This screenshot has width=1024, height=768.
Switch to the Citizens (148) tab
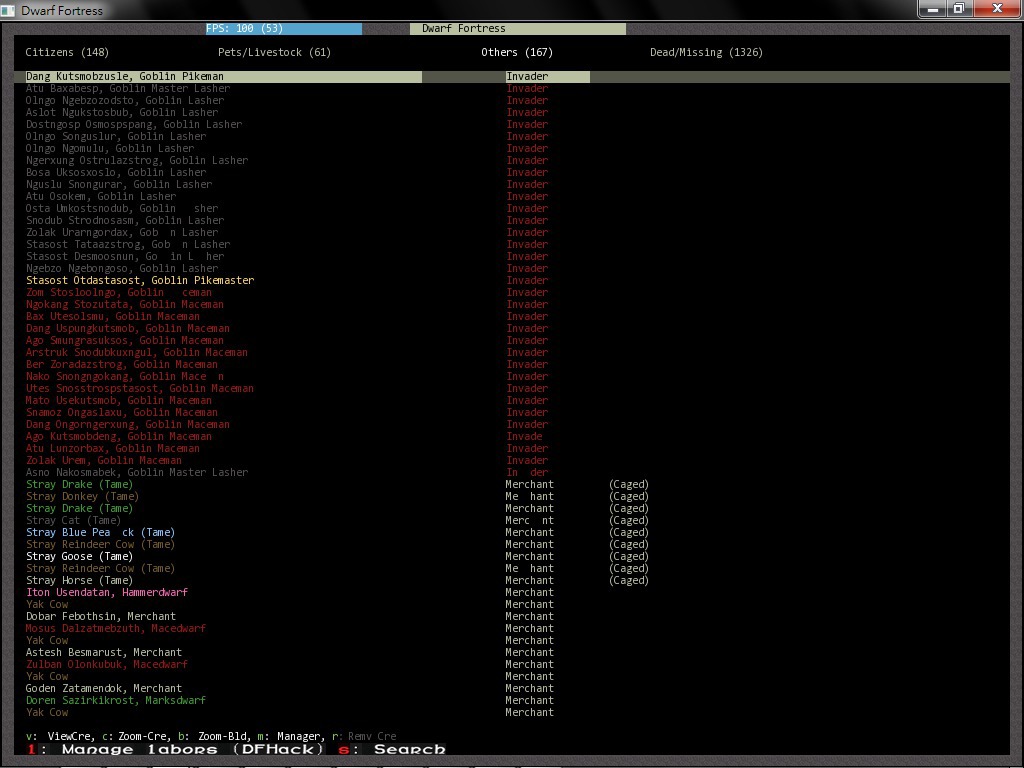pos(67,52)
